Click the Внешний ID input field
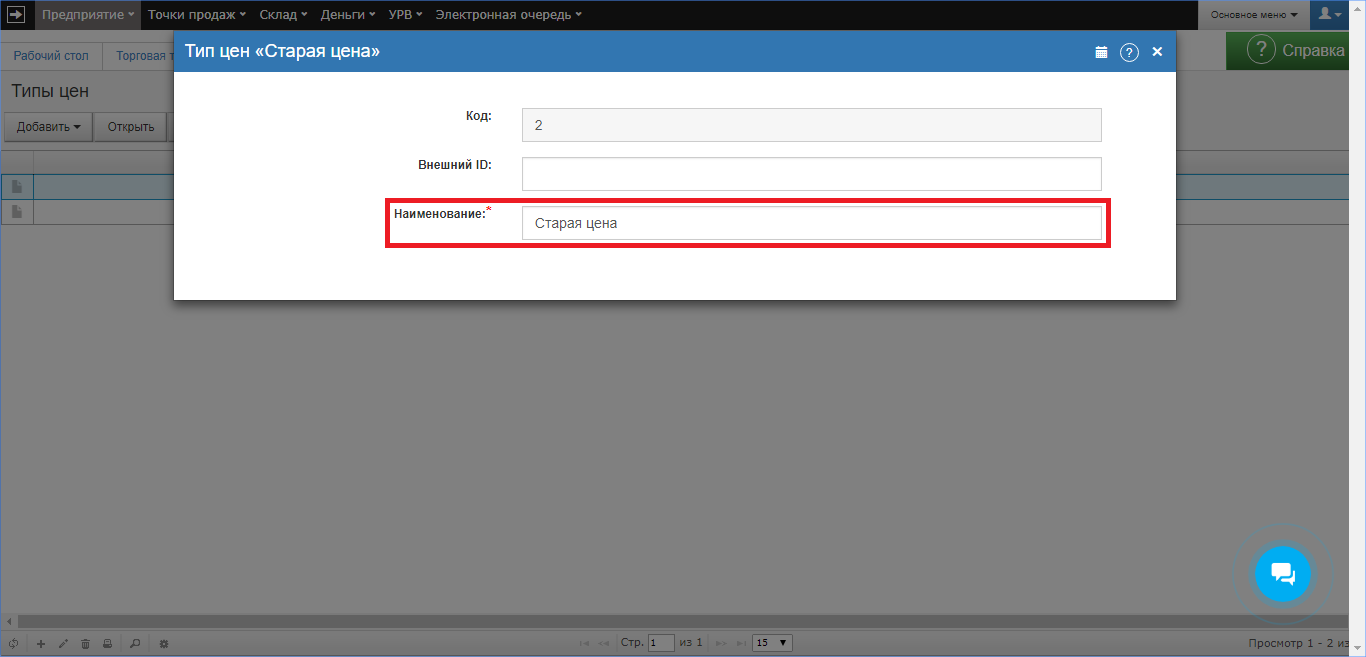 811,174
